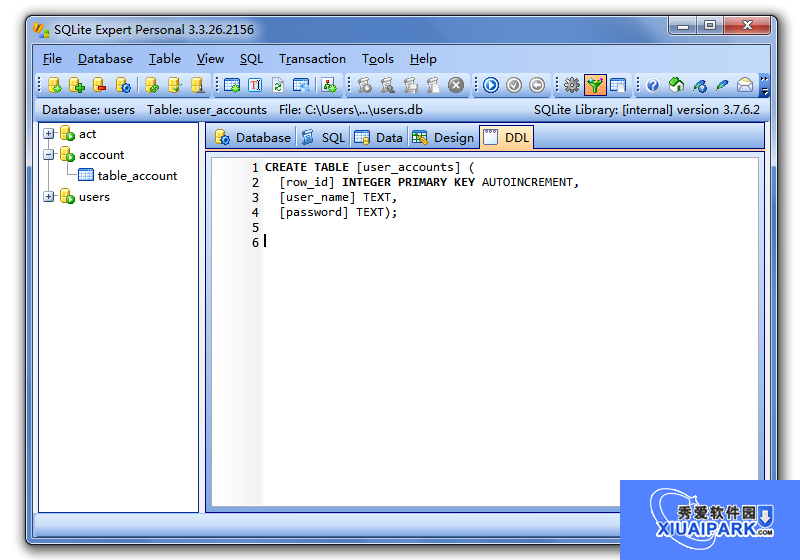
Task: Click the Add Database icon with green plus
Action: (x=77, y=85)
